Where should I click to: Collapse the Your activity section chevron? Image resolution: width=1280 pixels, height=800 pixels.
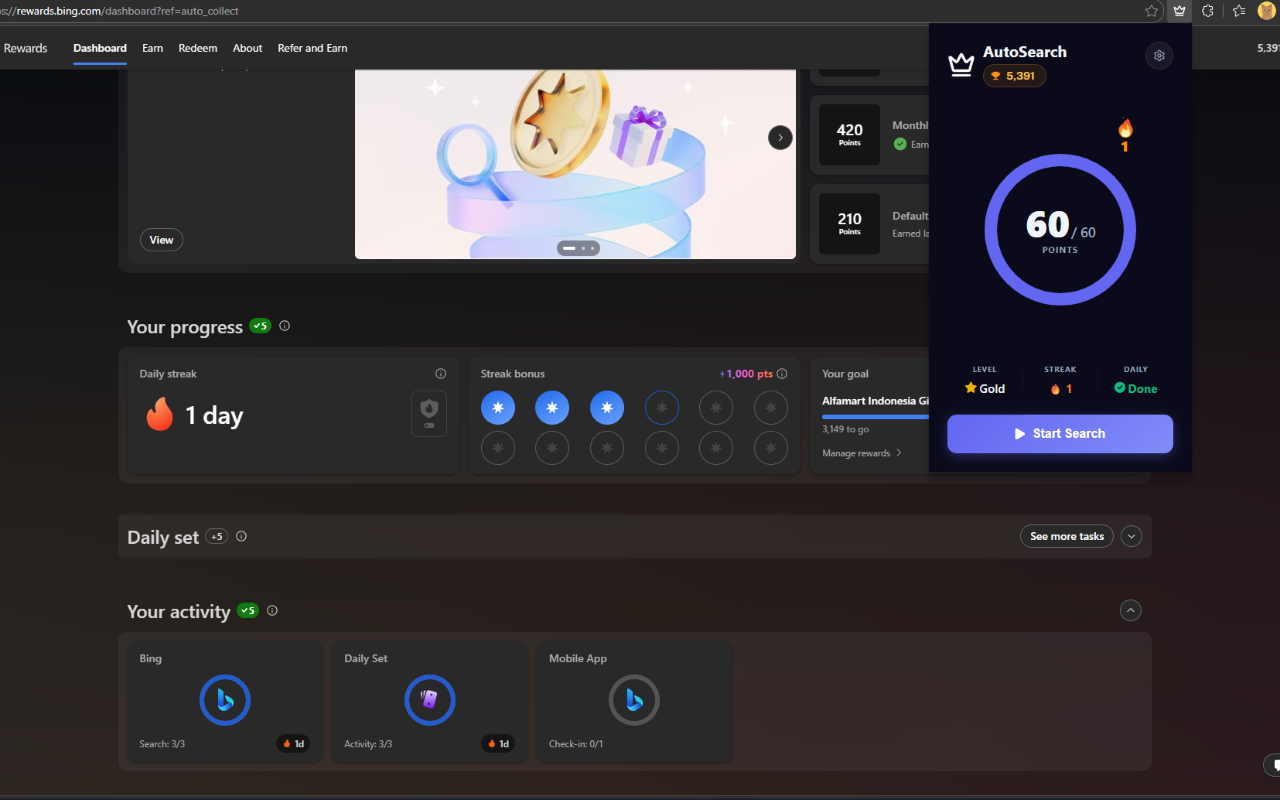point(1131,610)
